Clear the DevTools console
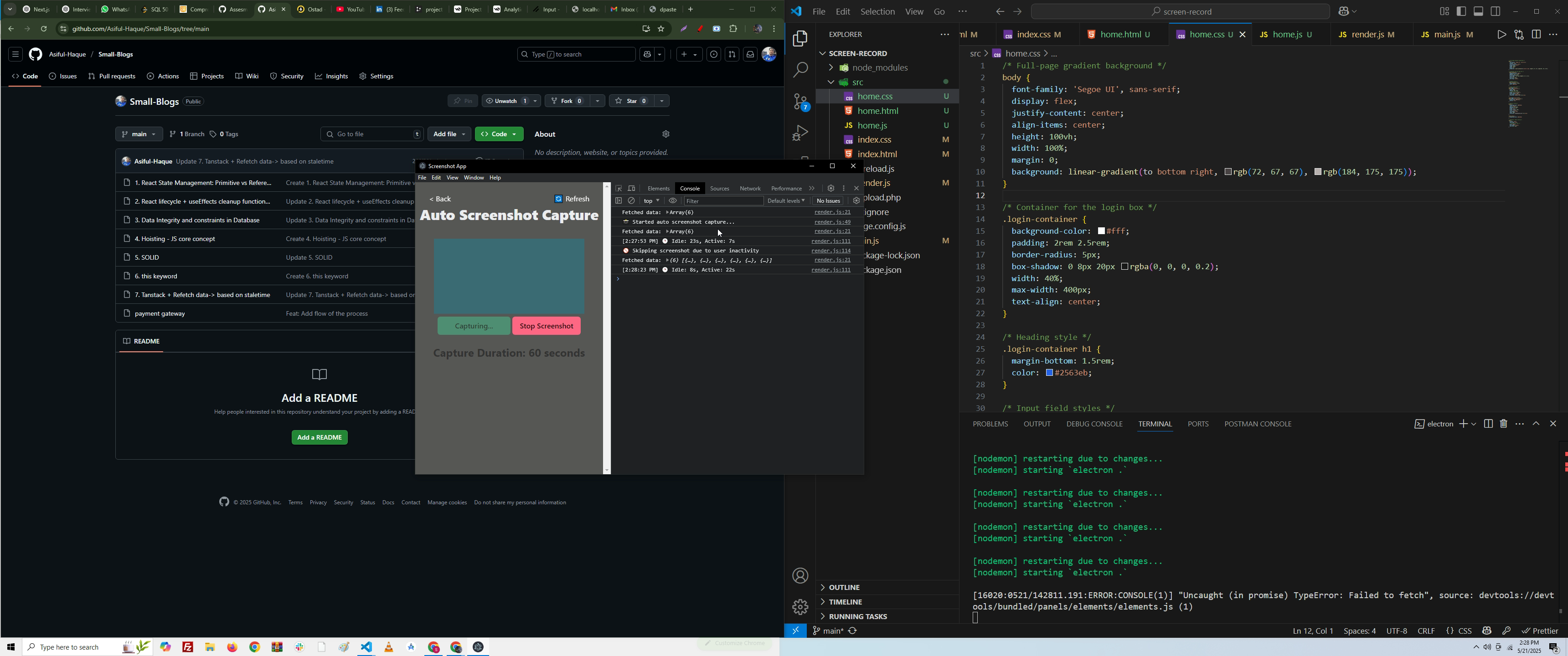Screen dimensions: 1568x656 [x=632, y=201]
